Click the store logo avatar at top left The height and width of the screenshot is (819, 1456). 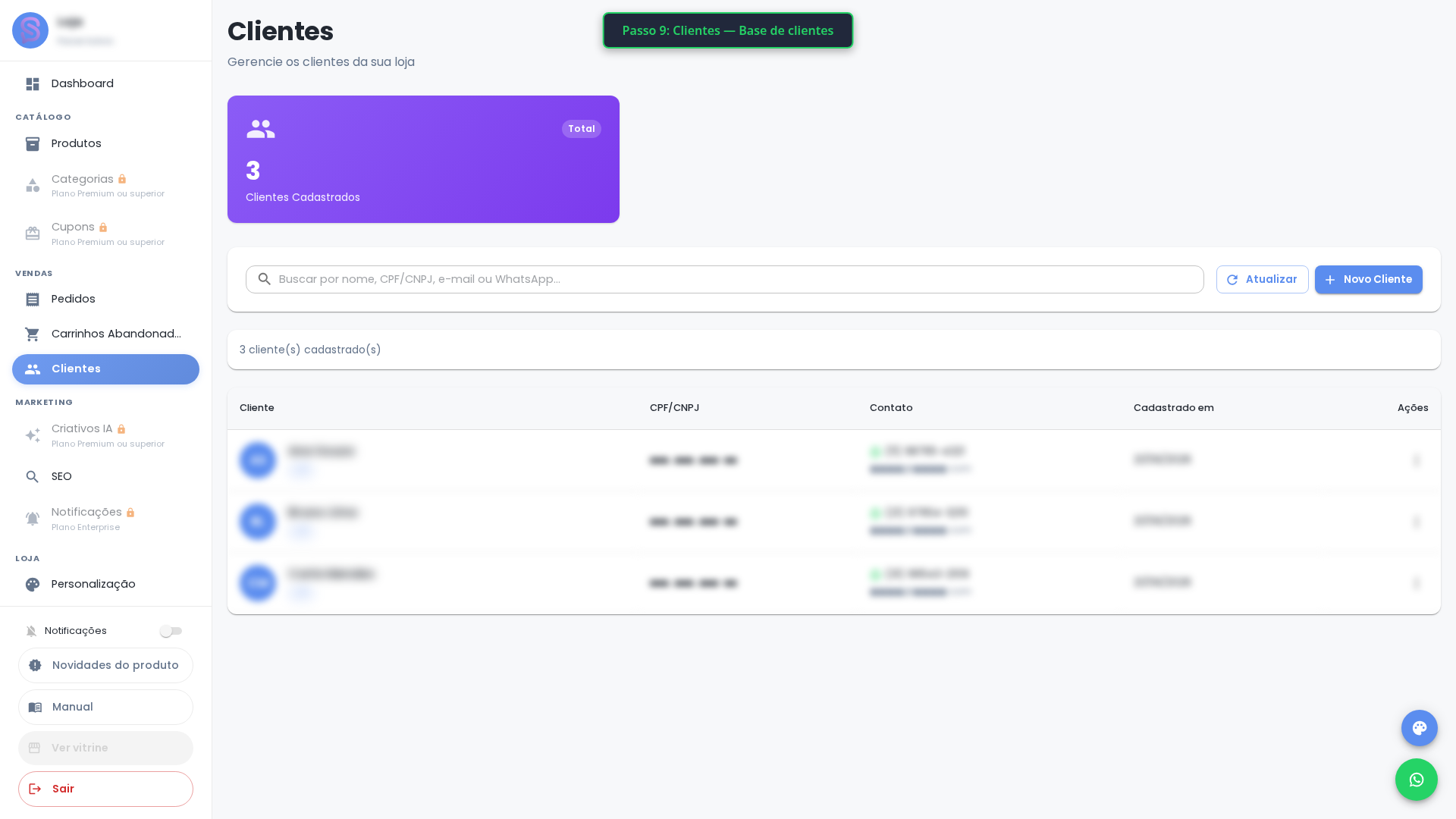click(x=30, y=30)
